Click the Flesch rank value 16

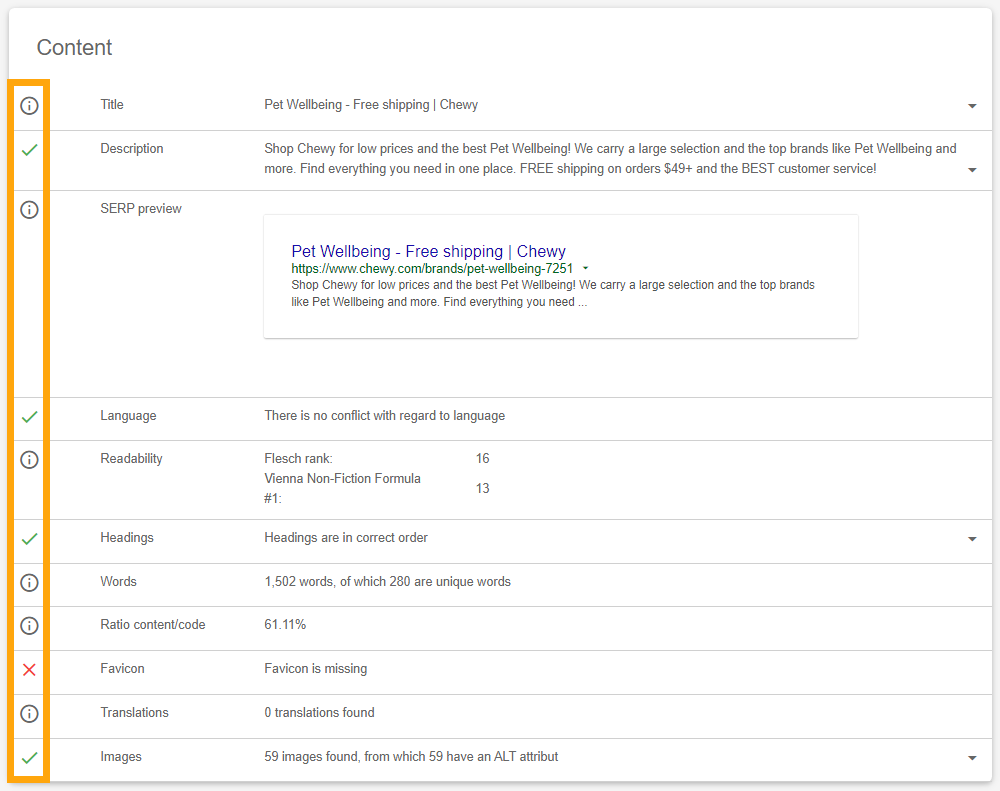point(483,459)
